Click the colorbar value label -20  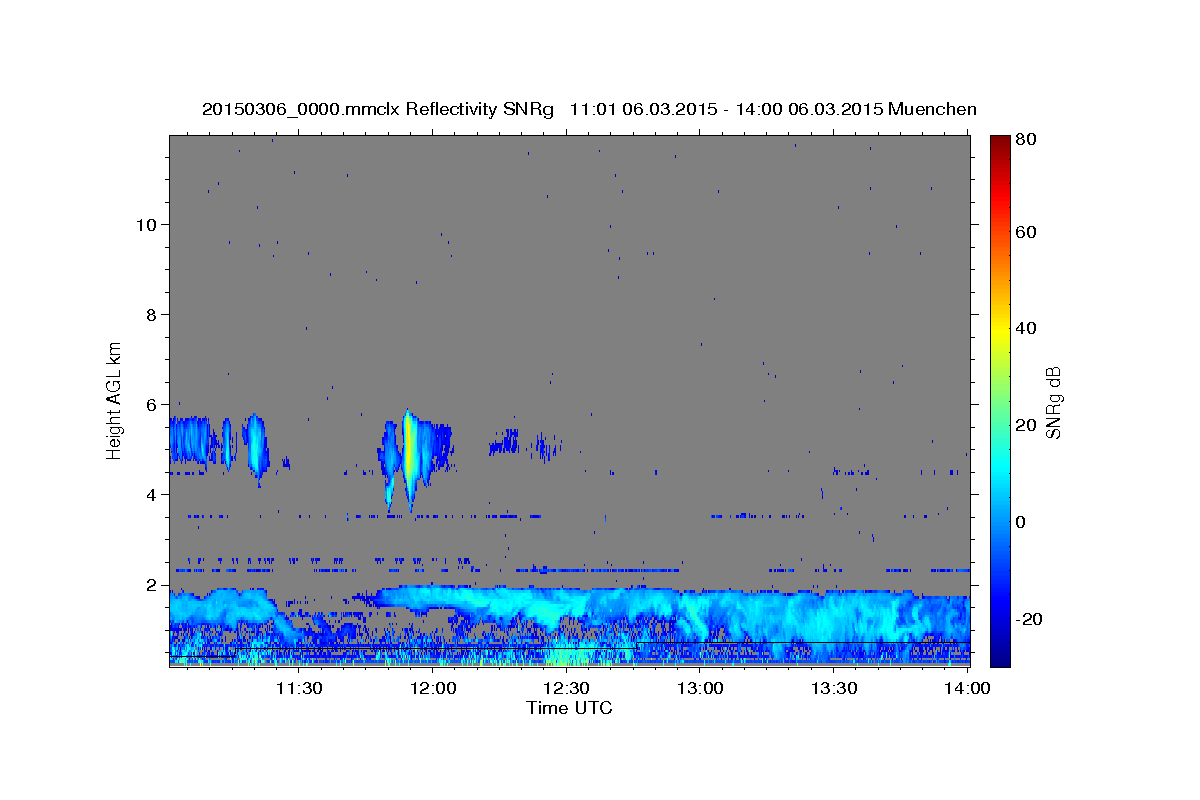(1028, 619)
